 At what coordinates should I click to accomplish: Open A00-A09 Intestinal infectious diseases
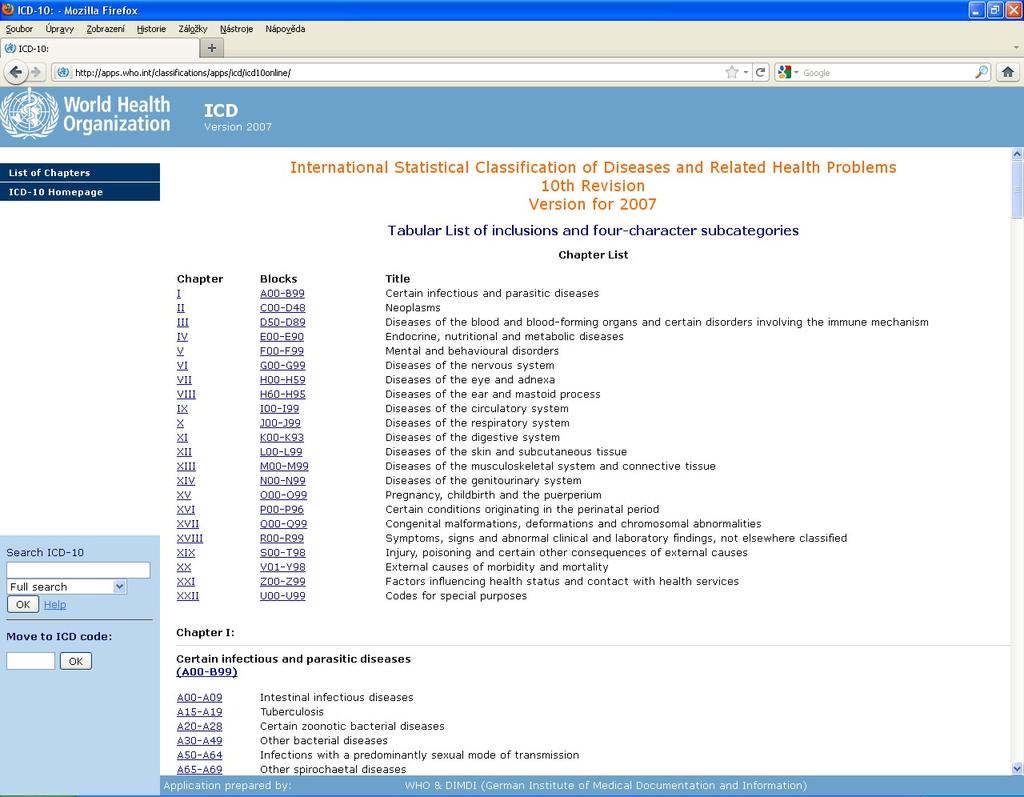pos(200,698)
